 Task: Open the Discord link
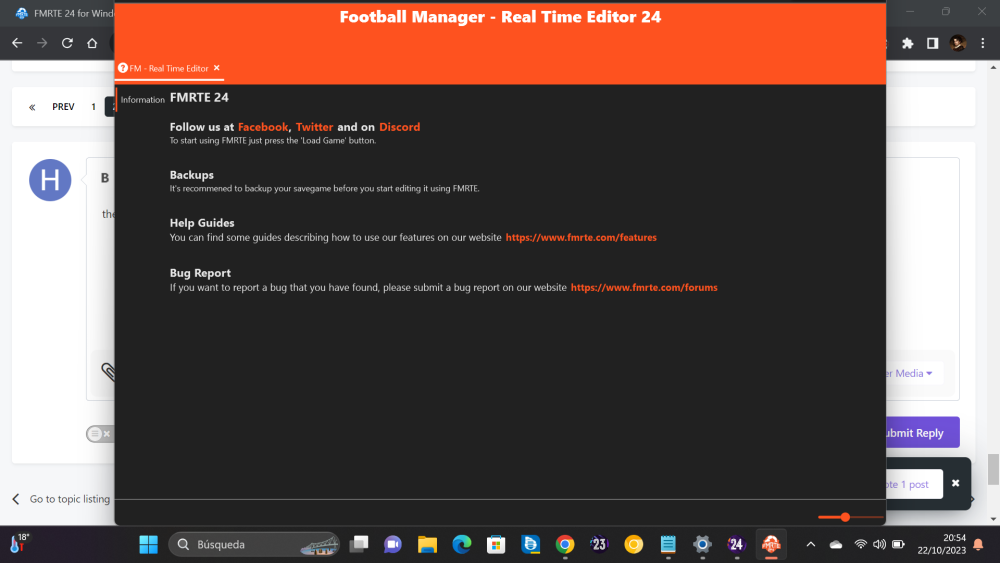[399, 127]
